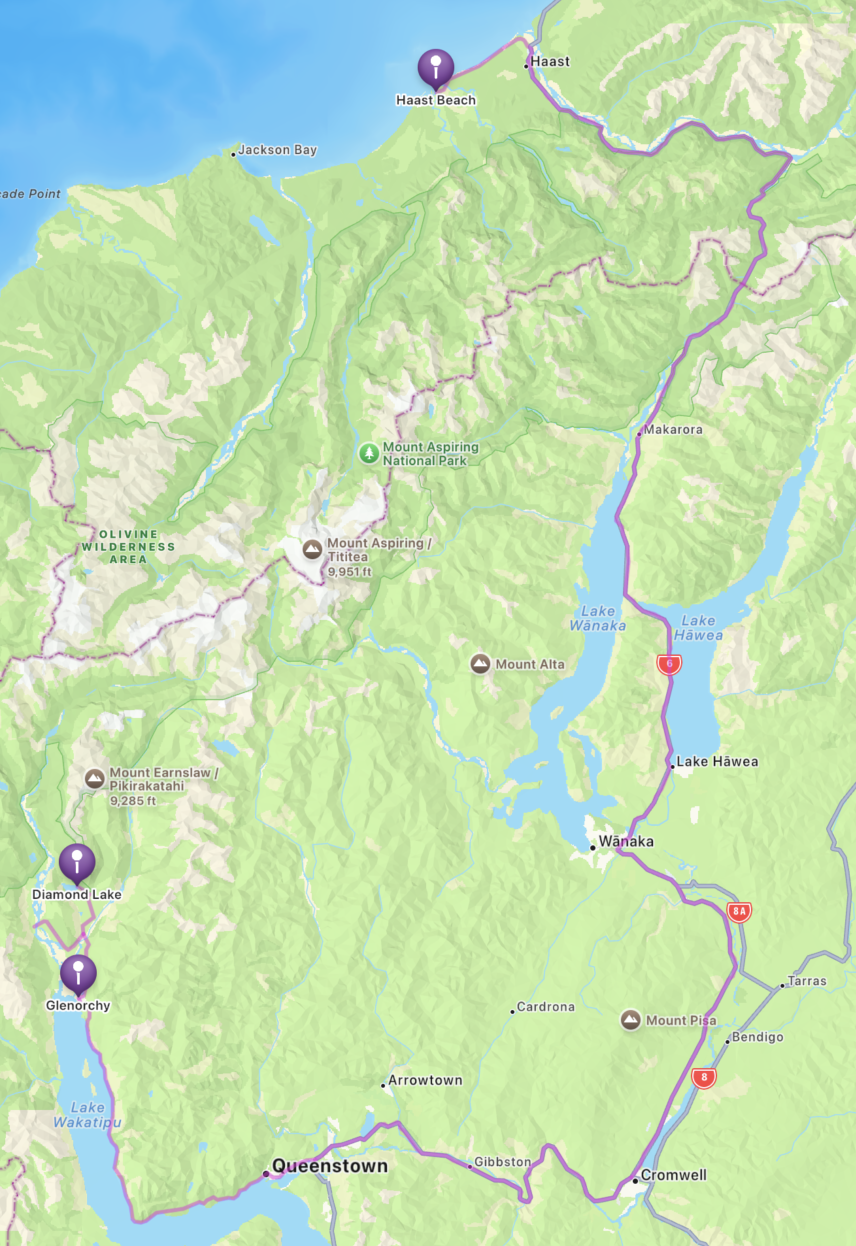
Task: Select the Diamond Lake purple pin
Action: tap(77, 862)
